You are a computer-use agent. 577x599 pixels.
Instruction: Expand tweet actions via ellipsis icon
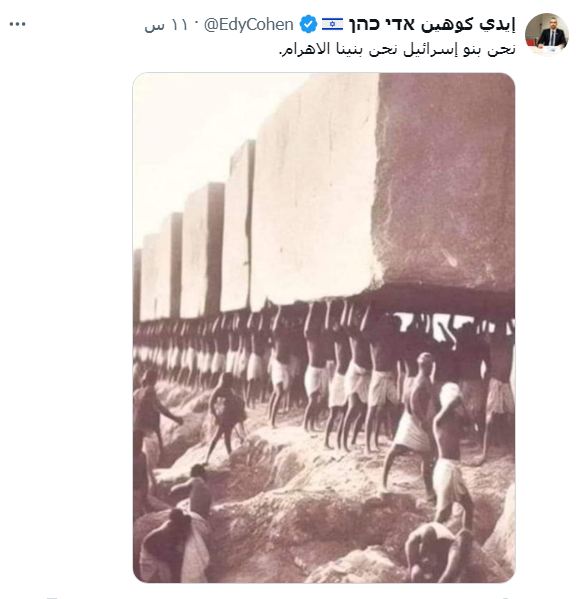click(17, 24)
